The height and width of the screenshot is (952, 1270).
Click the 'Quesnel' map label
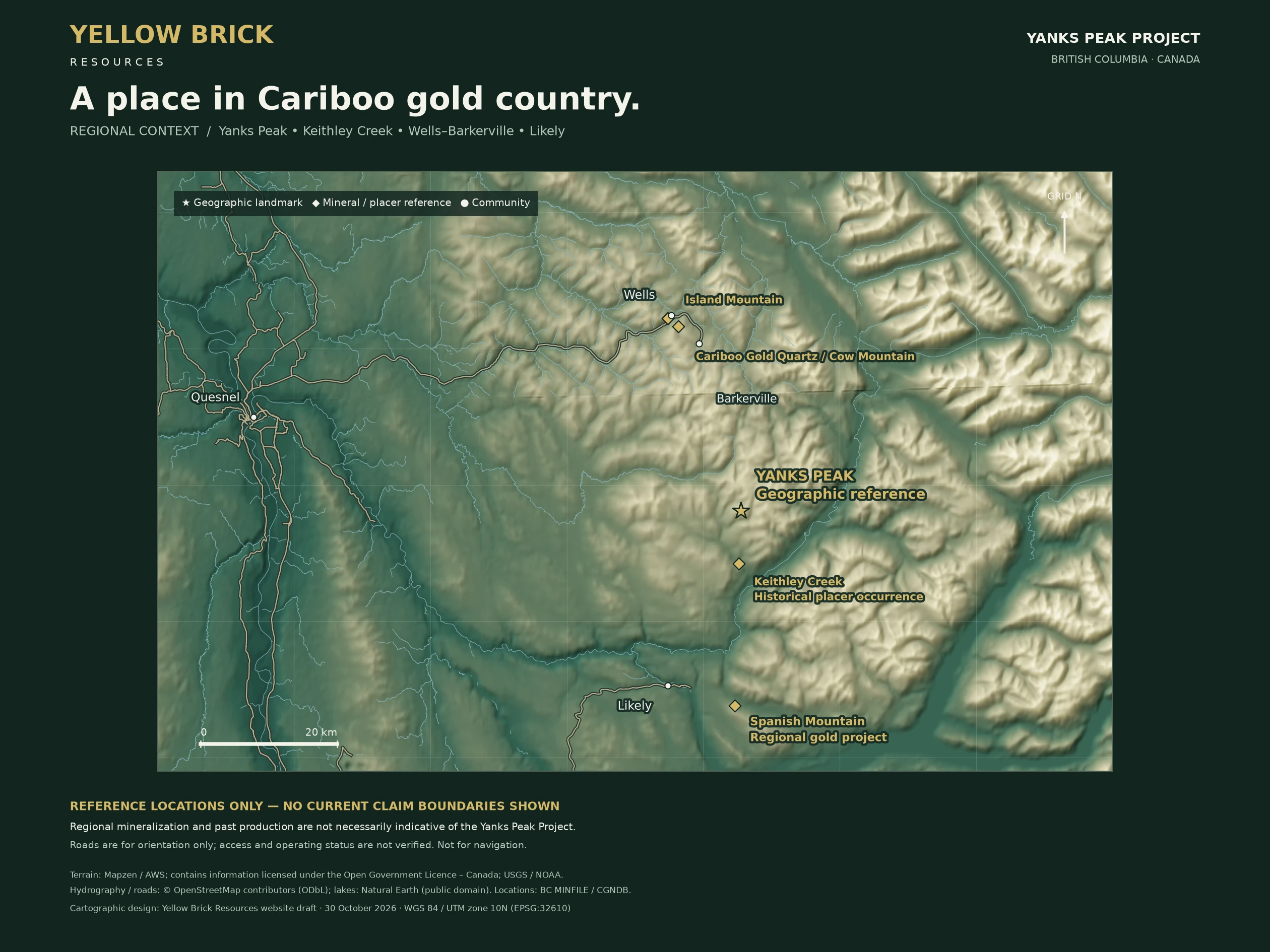pyautogui.click(x=215, y=397)
